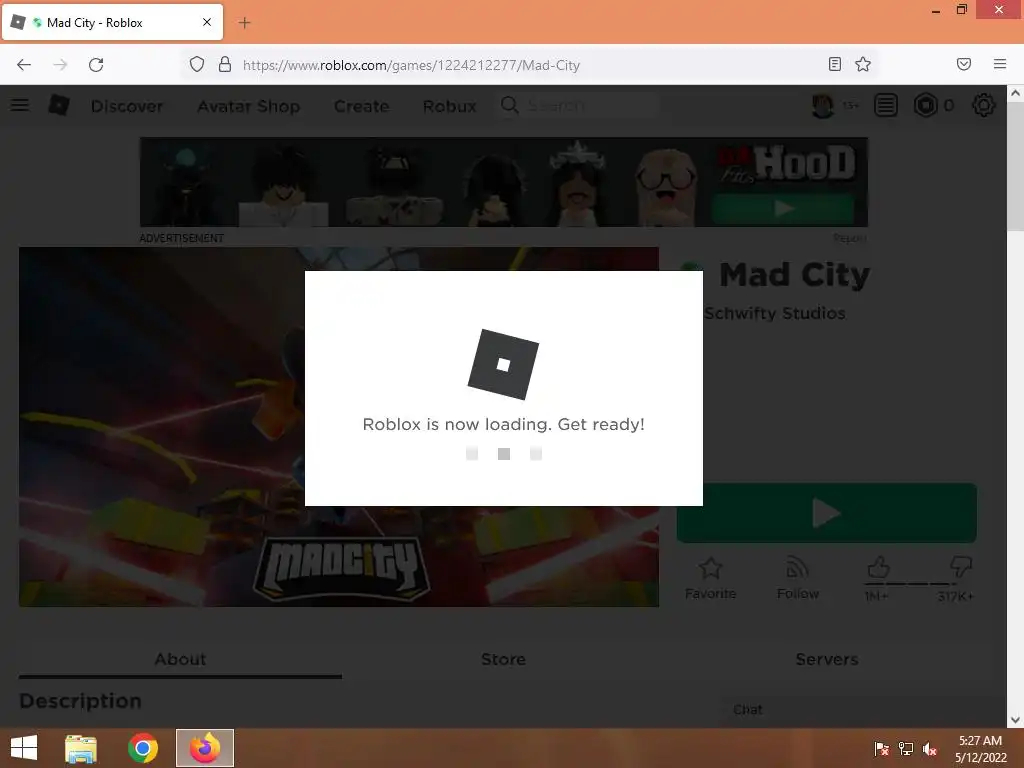The height and width of the screenshot is (768, 1024).
Task: Follow the Mad City game
Action: (x=797, y=579)
